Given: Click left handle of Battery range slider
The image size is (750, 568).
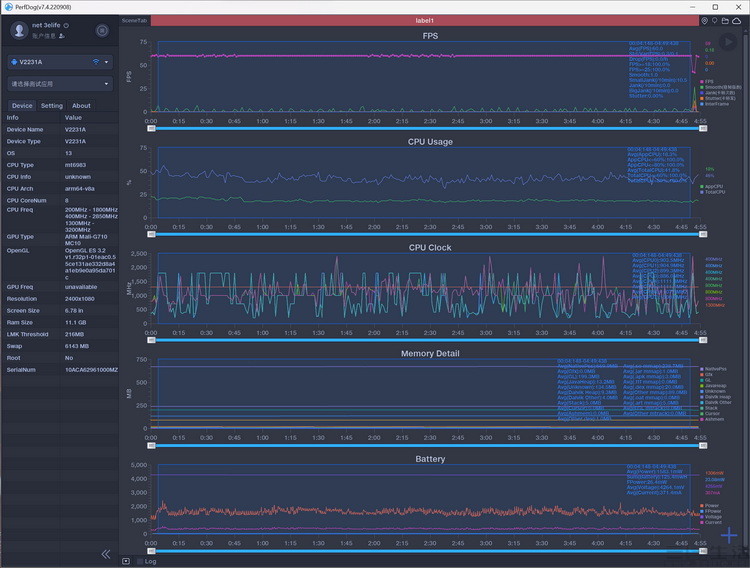Looking at the screenshot, I should tap(151, 551).
